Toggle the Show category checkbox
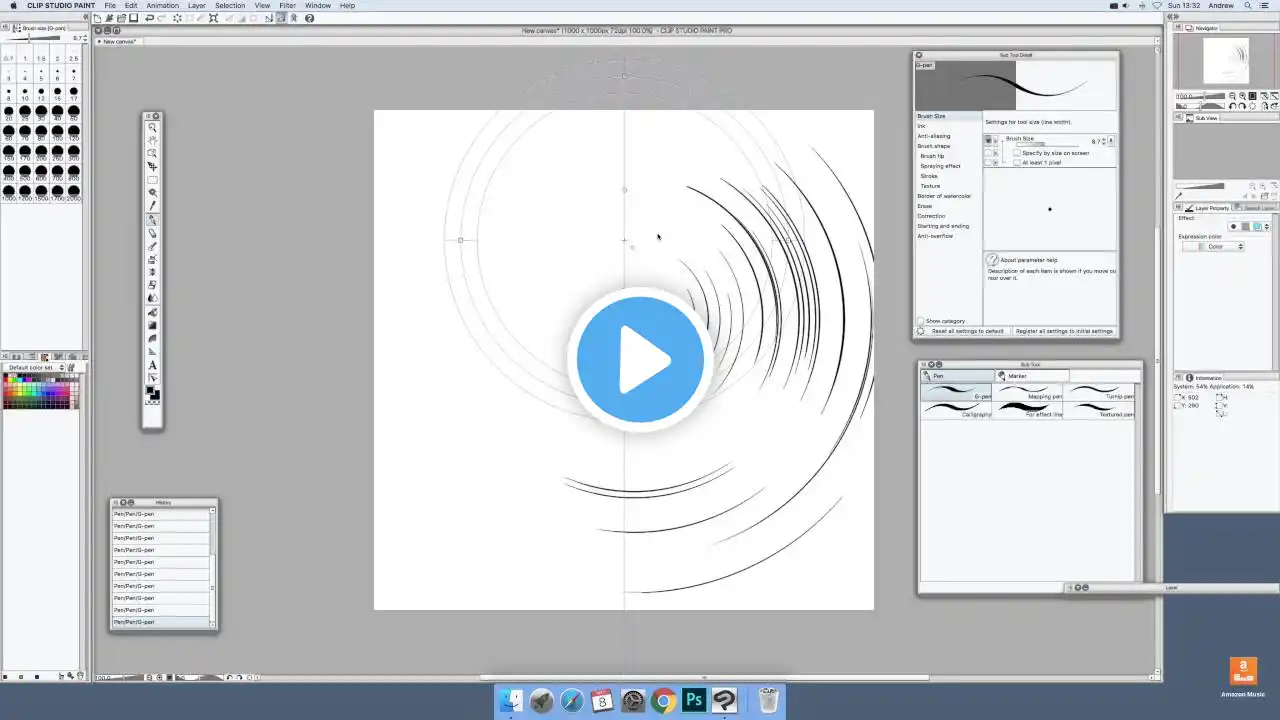Image resolution: width=1280 pixels, height=720 pixels. [921, 321]
